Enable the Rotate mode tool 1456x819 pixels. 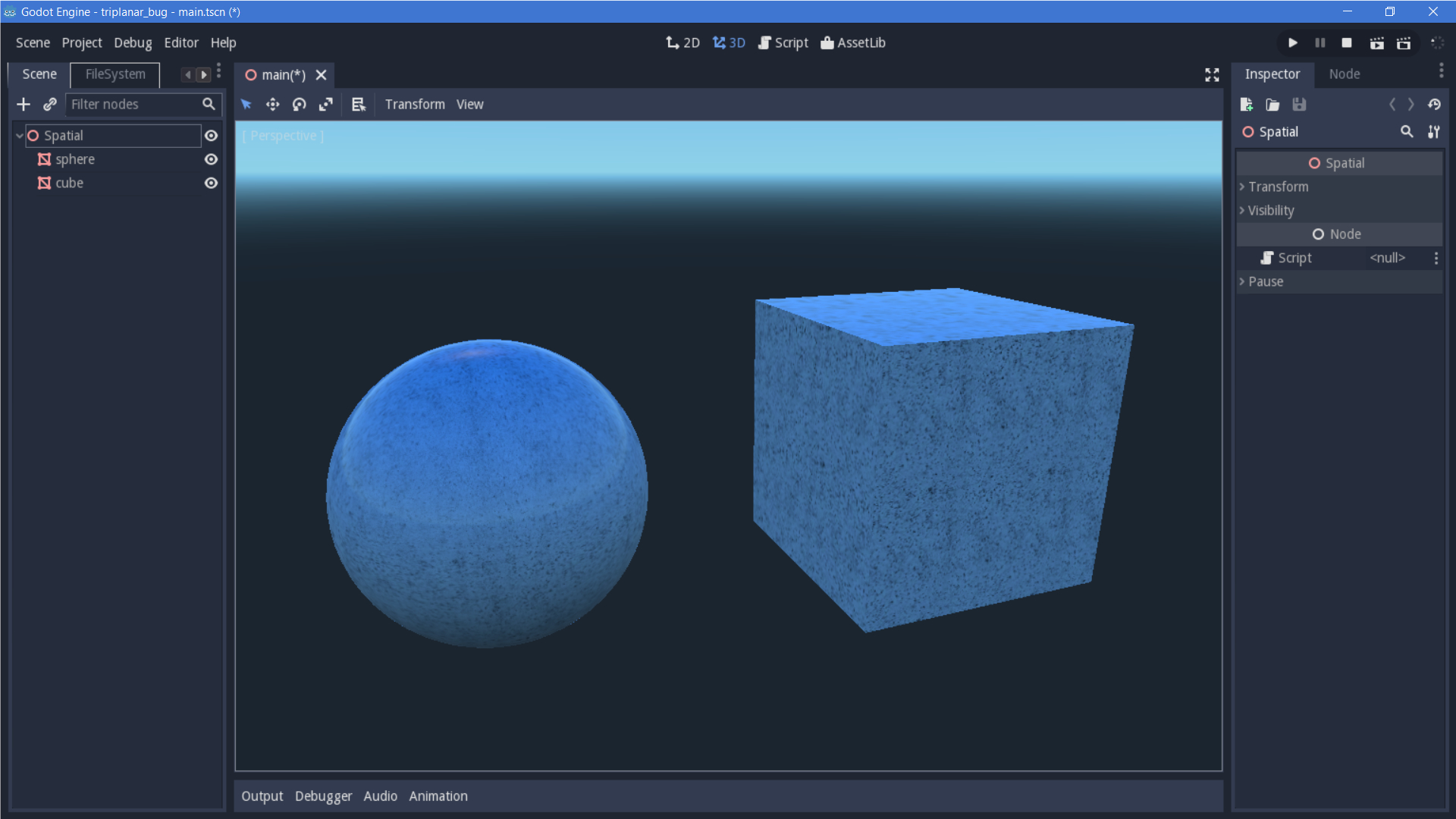(x=299, y=104)
